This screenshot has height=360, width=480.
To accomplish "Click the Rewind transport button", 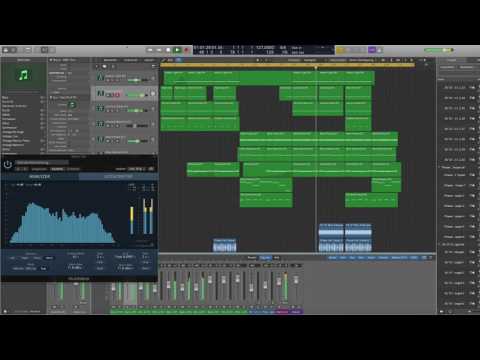I will click(x=150, y=50).
